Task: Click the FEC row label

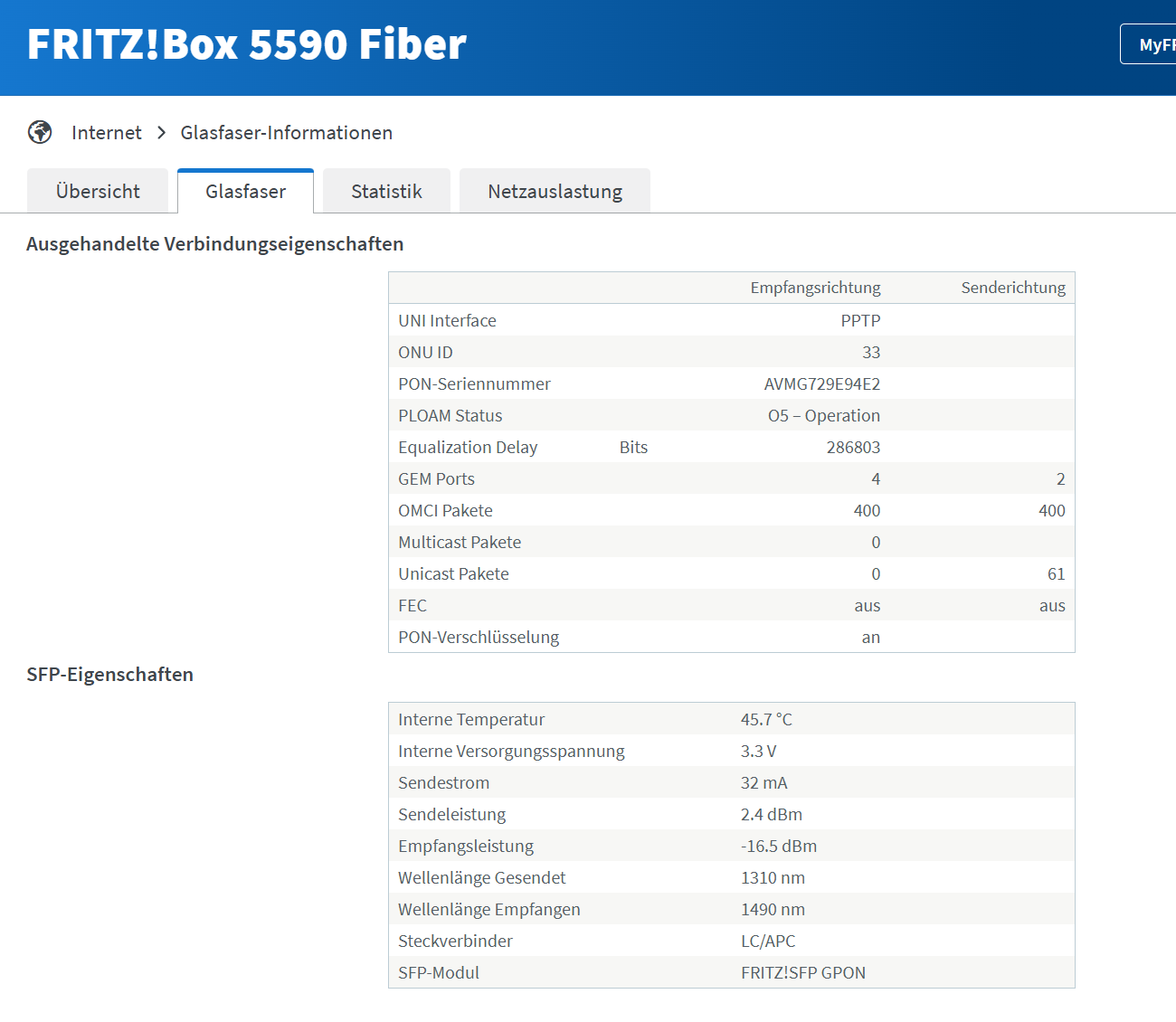Action: point(413,606)
